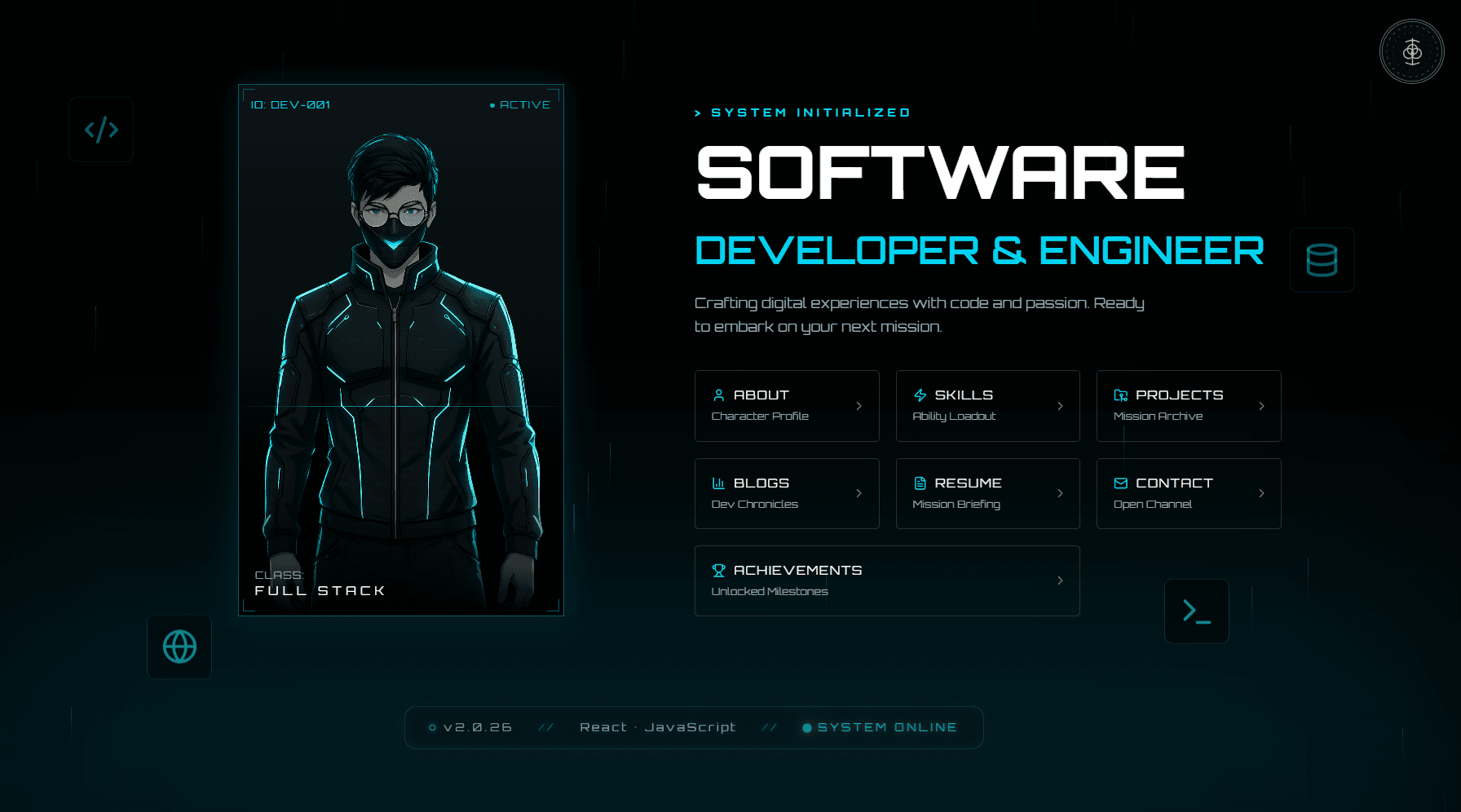Viewport: 1461px width, 812px height.
Task: Open the Resume Mission Briefing card
Action: pos(987,493)
